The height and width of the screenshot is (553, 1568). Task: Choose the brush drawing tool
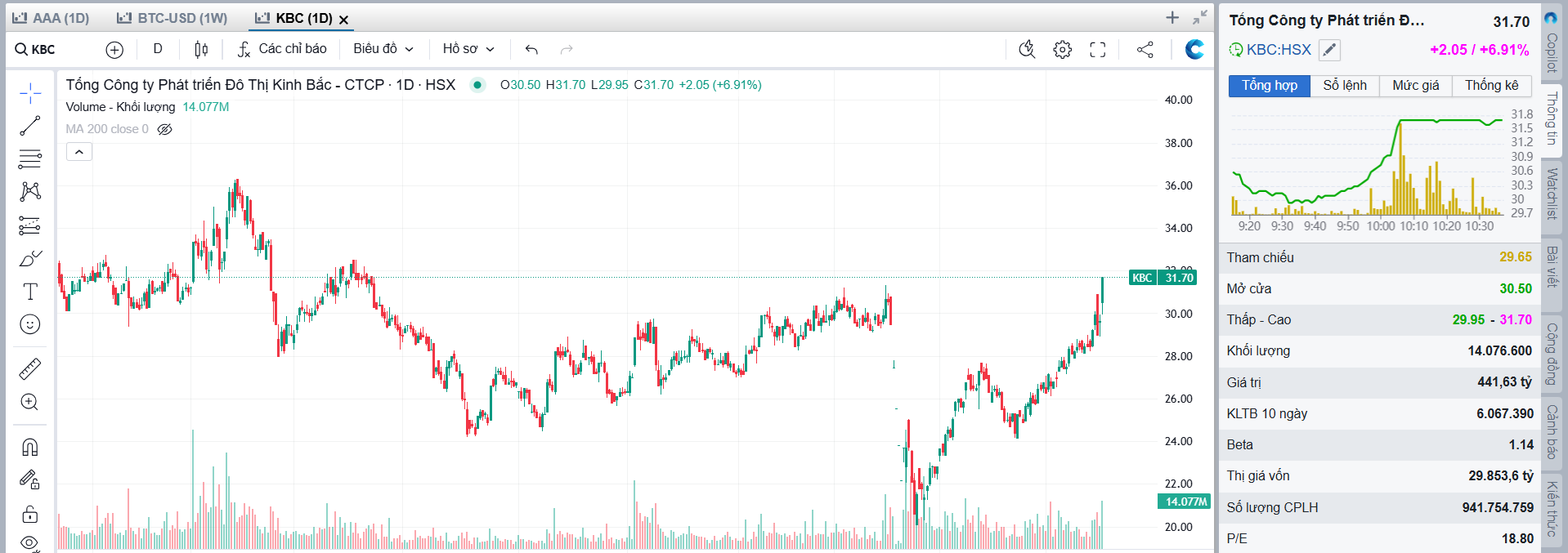[x=30, y=258]
